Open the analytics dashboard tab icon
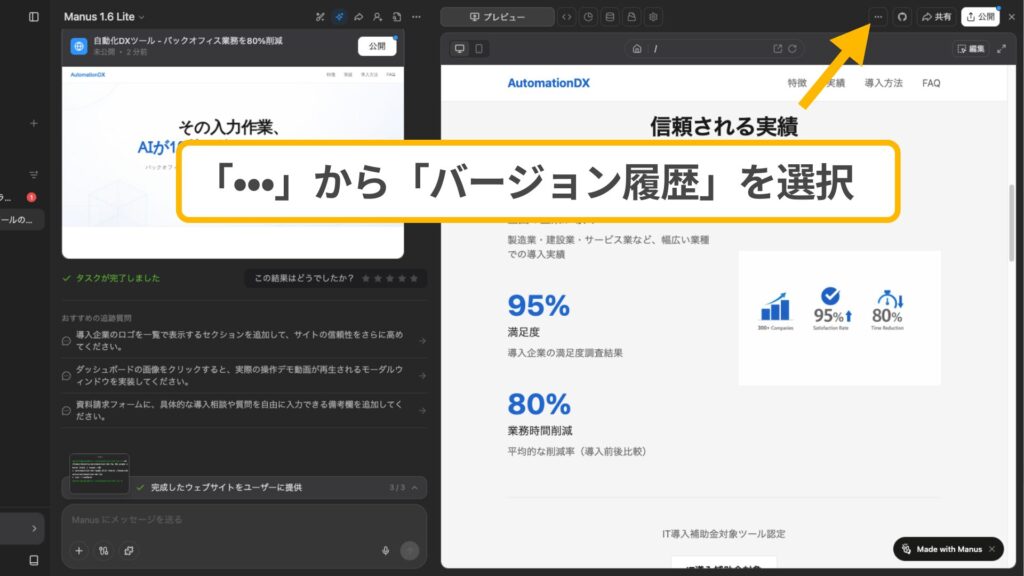This screenshot has width=1024, height=576. pos(588,17)
